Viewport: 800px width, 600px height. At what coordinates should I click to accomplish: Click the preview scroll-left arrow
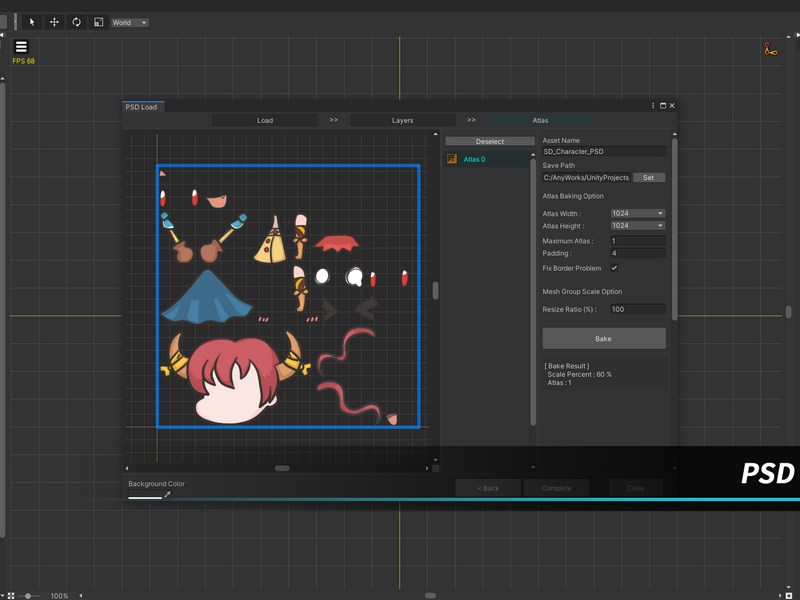(127, 468)
